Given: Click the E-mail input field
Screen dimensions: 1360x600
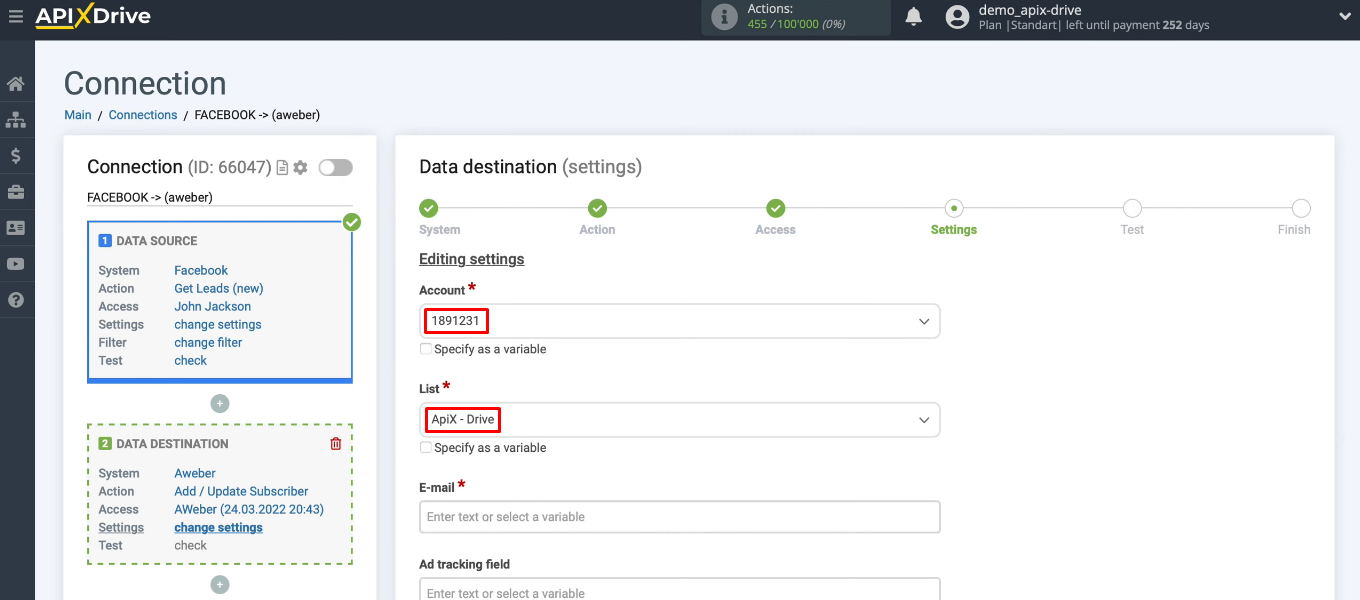Looking at the screenshot, I should 680,517.
